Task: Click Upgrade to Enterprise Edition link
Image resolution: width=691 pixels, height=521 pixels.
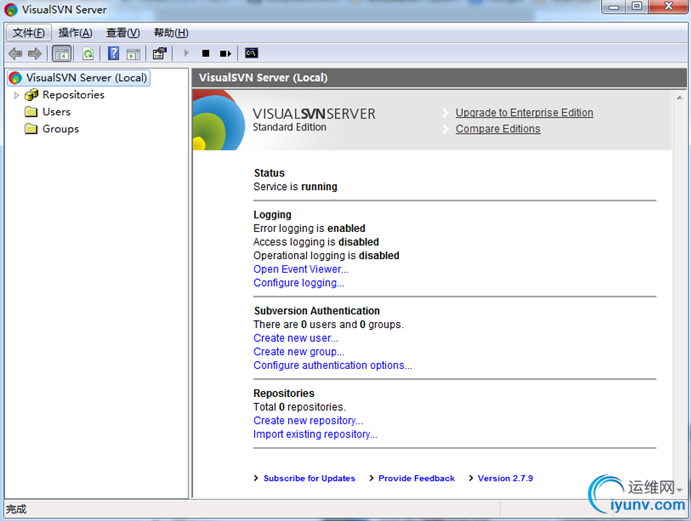Action: pyautogui.click(x=524, y=113)
